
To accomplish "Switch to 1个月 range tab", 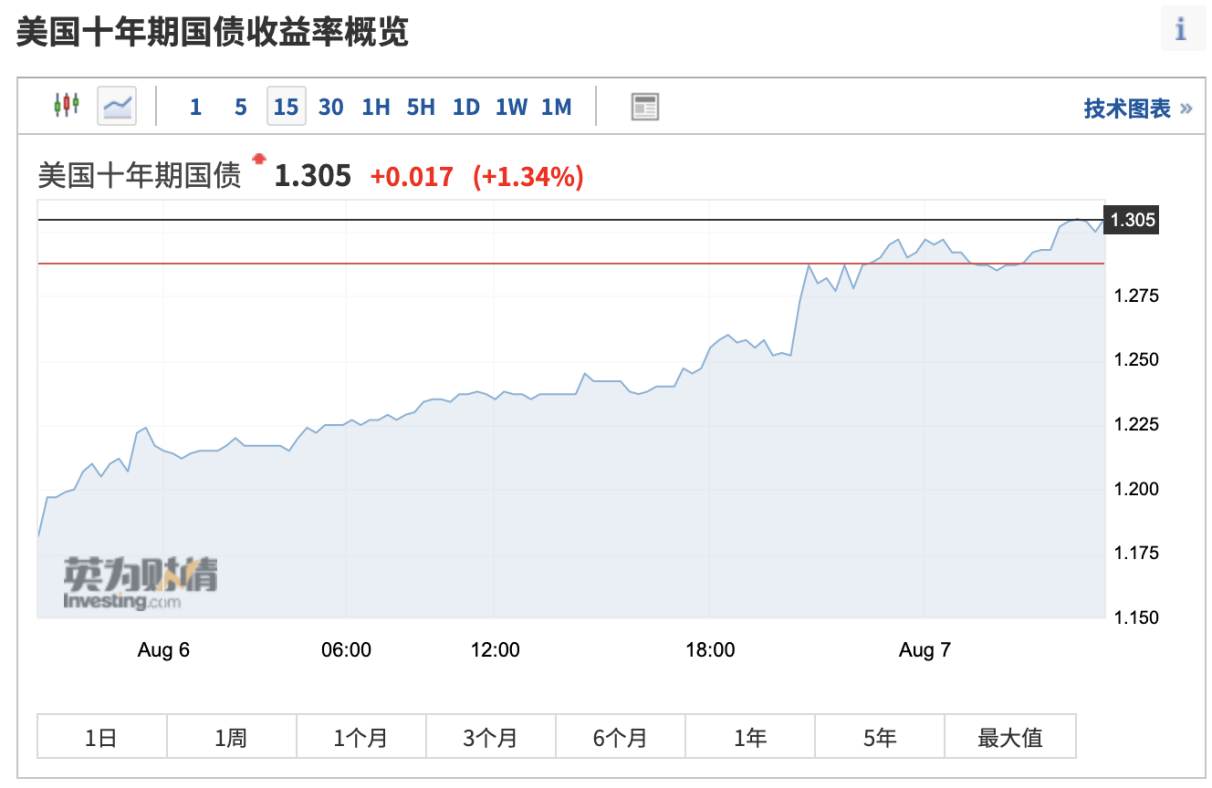I will click(x=360, y=738).
